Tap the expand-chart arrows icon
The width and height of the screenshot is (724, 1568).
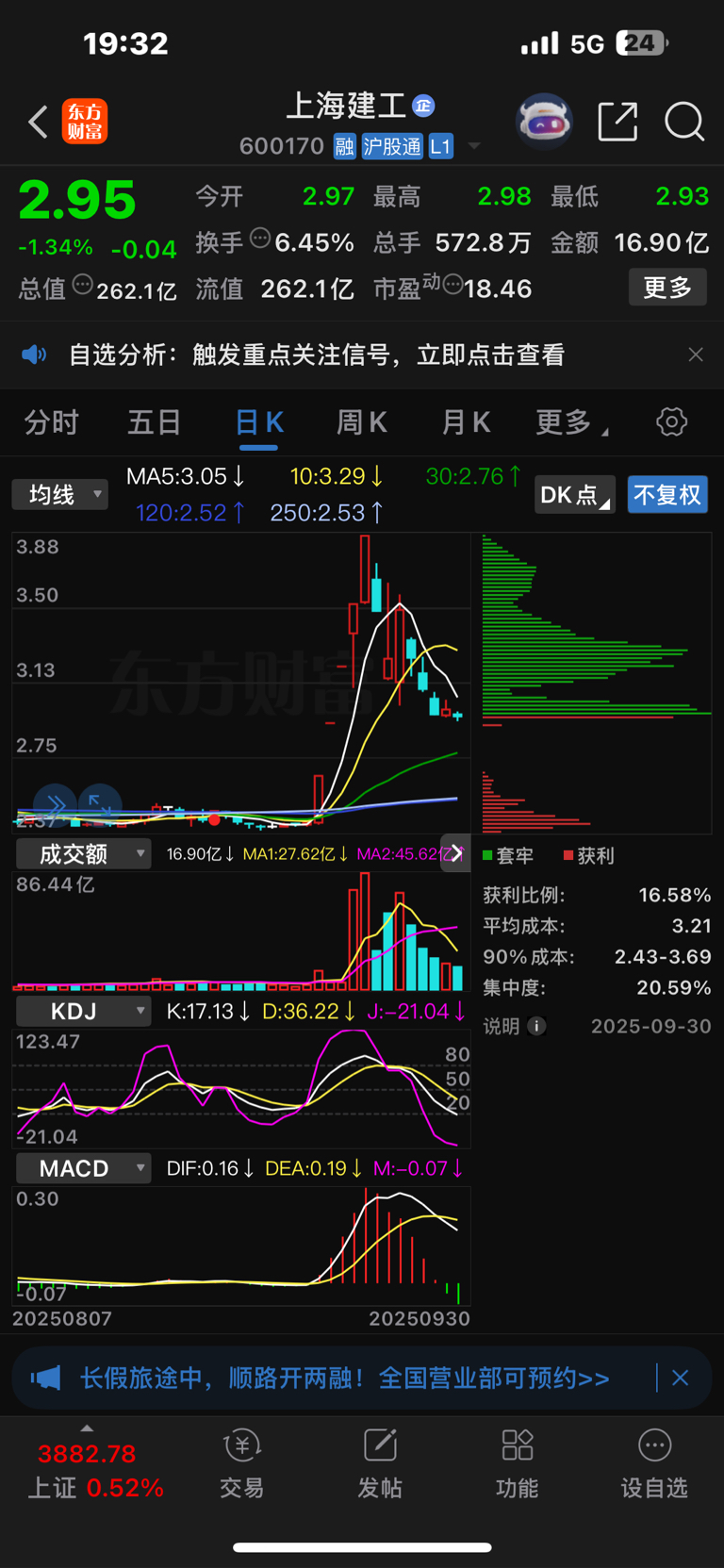coord(100,803)
